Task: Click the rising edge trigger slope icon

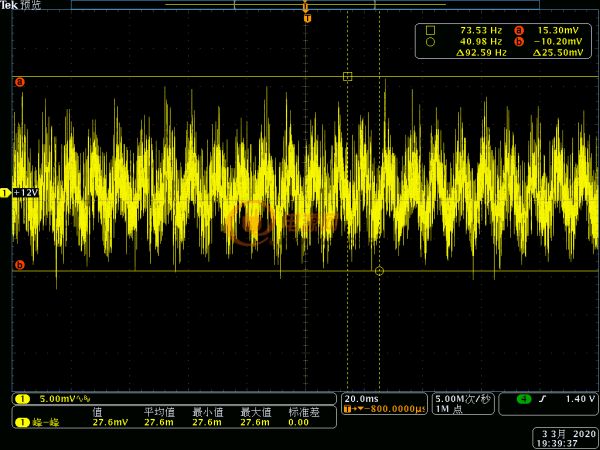Action: point(542,399)
